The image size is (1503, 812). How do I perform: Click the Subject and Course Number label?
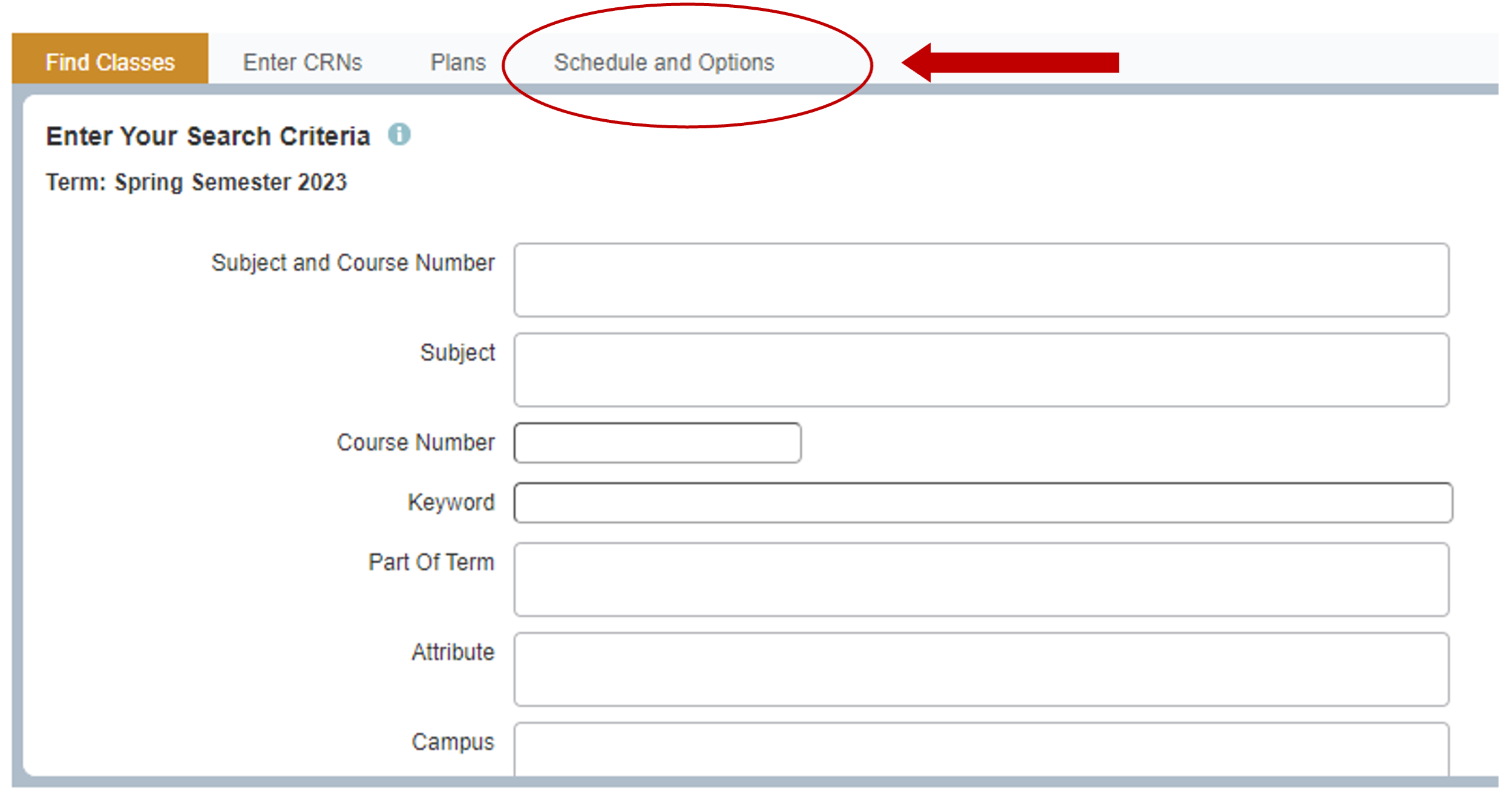353,263
